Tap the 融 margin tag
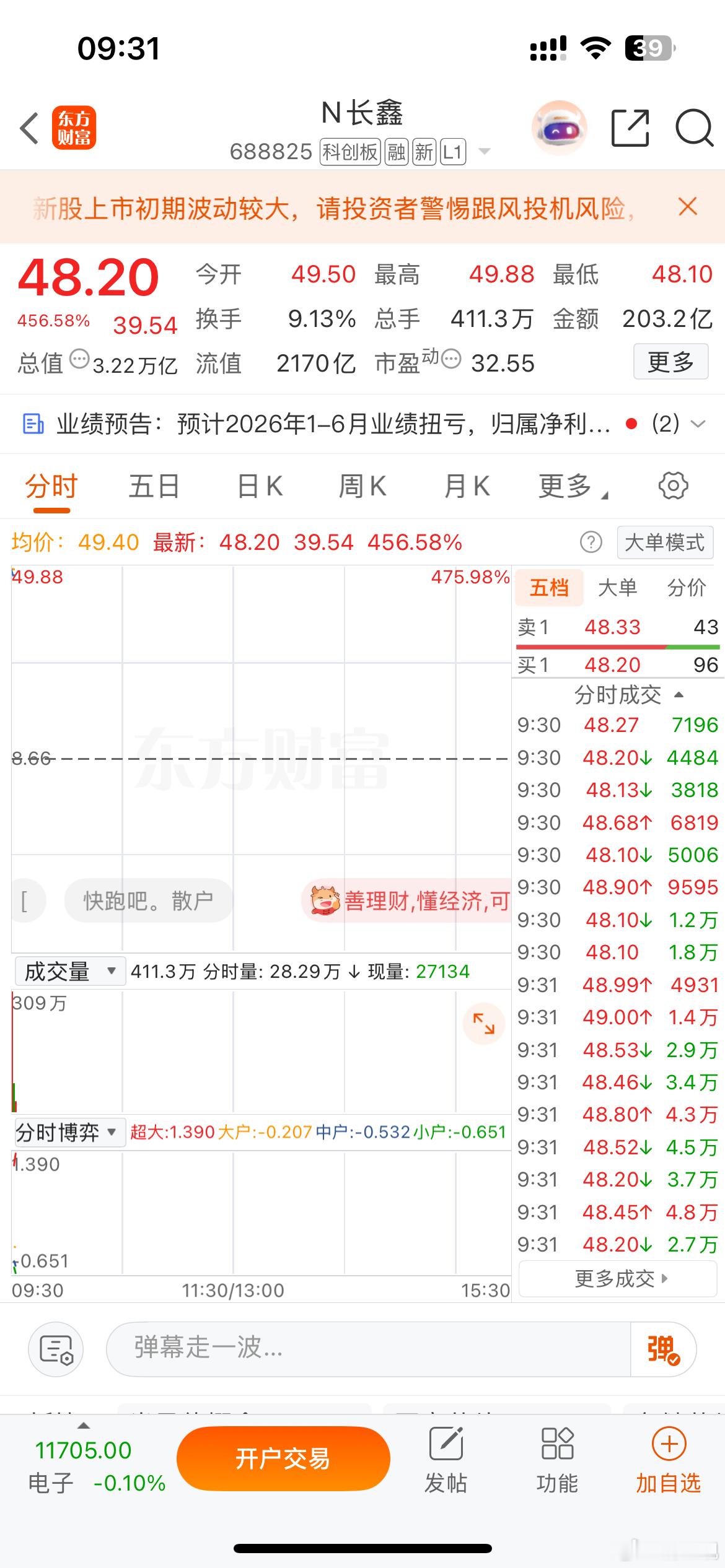The width and height of the screenshot is (725, 1568). coord(396,151)
